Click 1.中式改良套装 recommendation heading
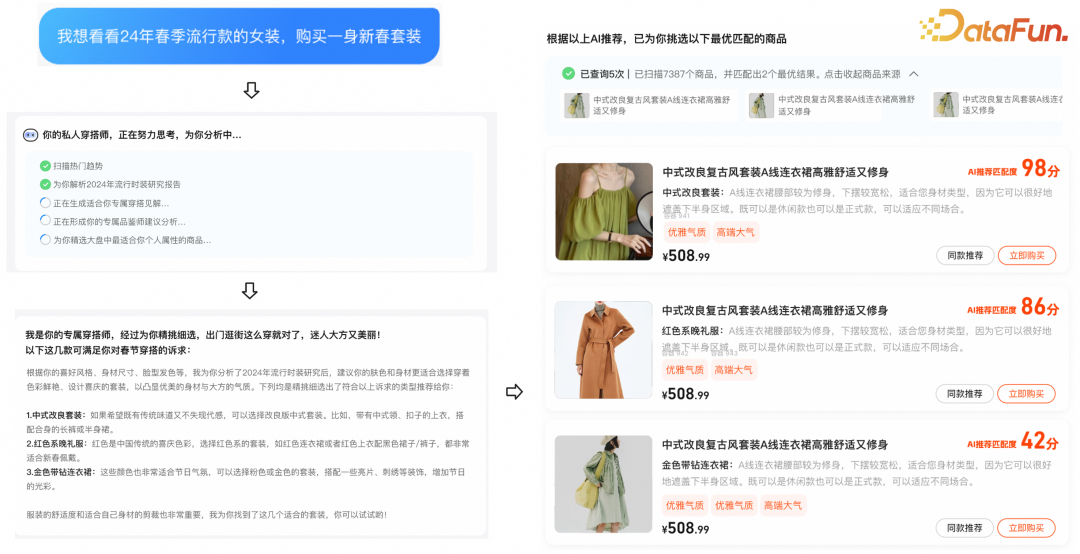Screen dimensions: 1080x554 (56, 415)
